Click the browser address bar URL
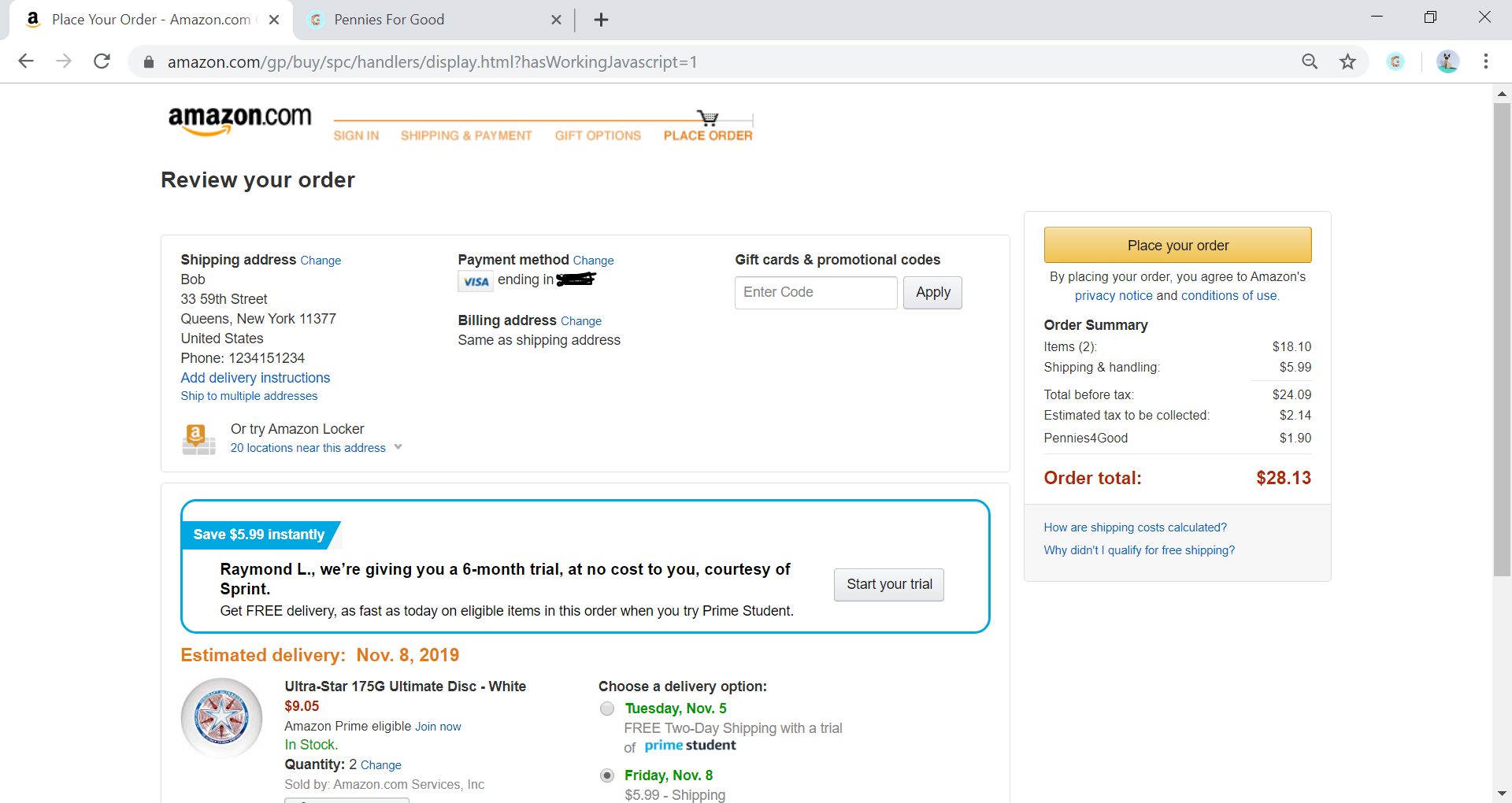 [432, 61]
